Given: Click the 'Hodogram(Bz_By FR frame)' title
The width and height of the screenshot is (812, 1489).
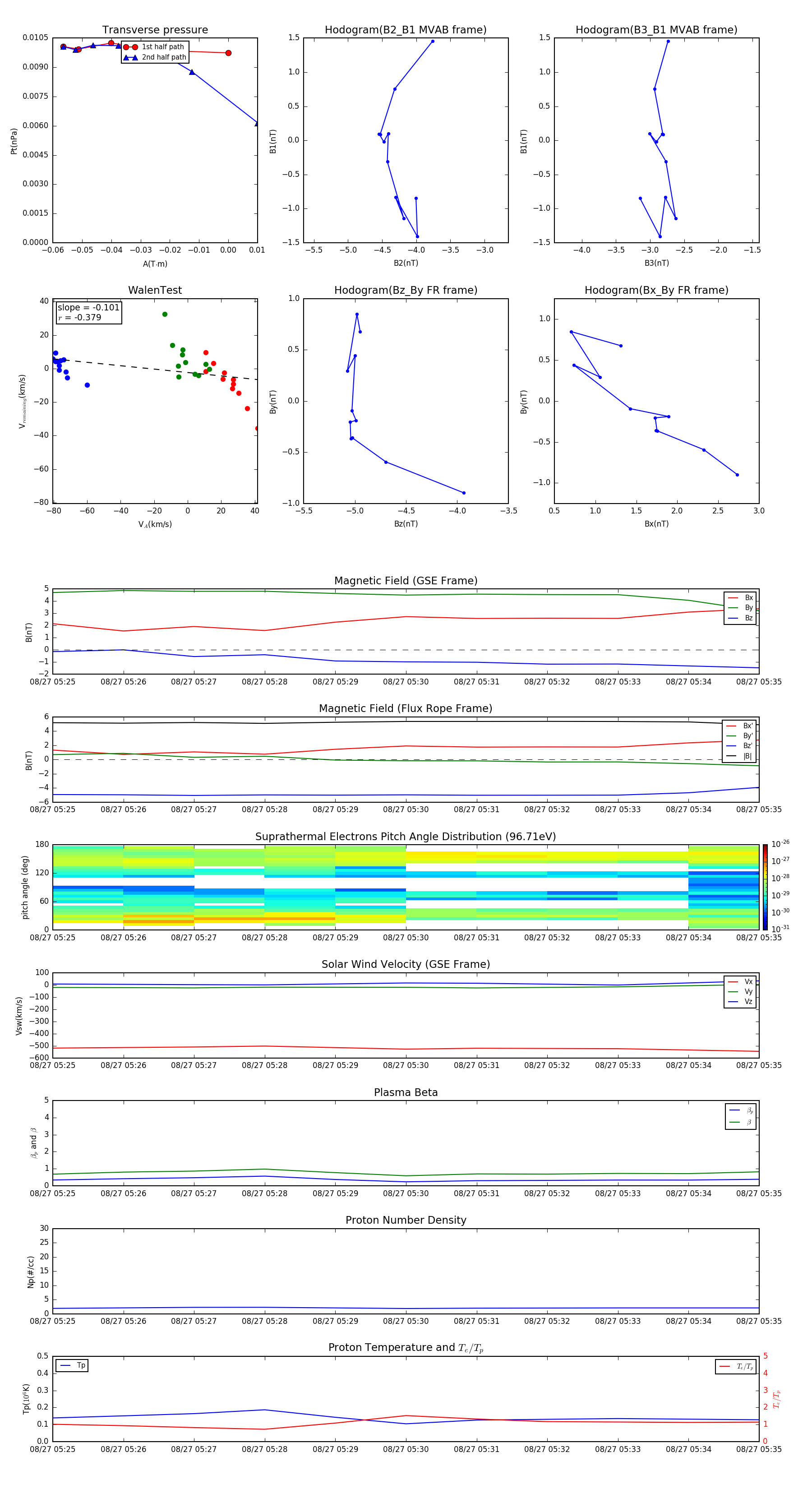Looking at the screenshot, I should tap(406, 290).
